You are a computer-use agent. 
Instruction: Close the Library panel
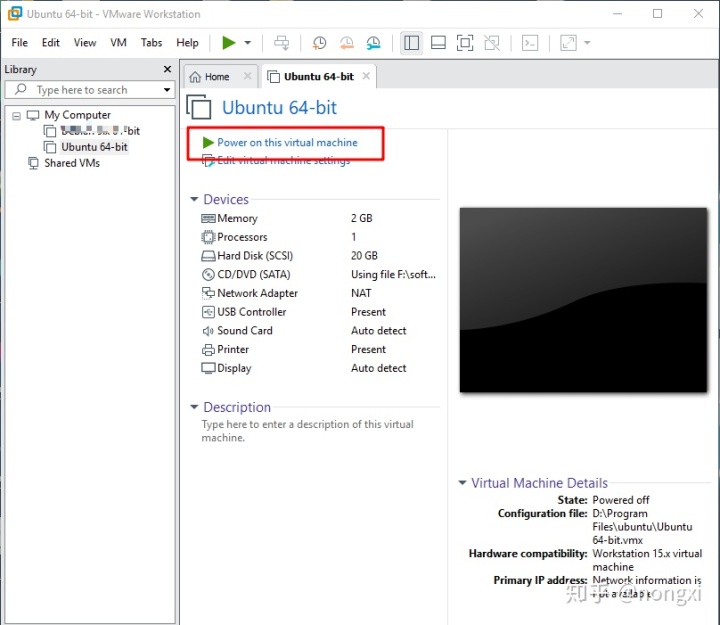(167, 69)
